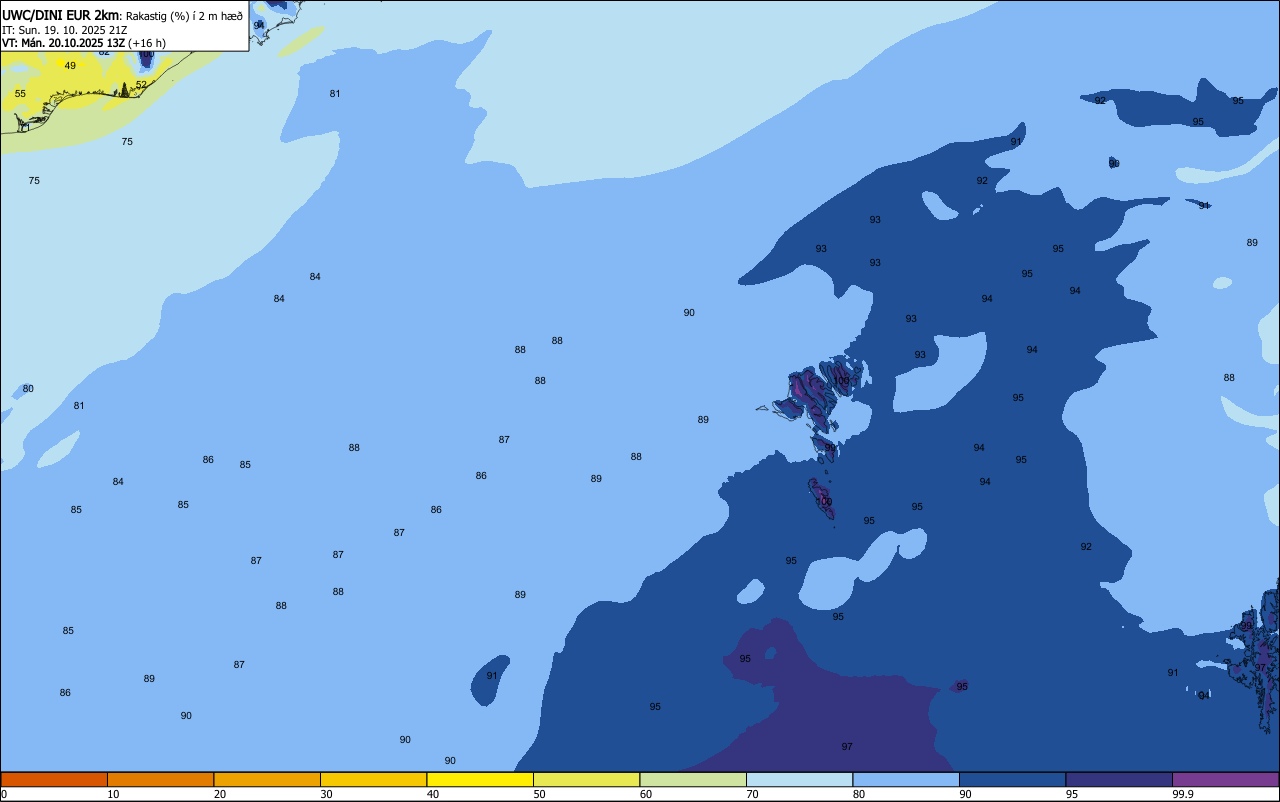Click the '20' label under the legend

(x=220, y=794)
